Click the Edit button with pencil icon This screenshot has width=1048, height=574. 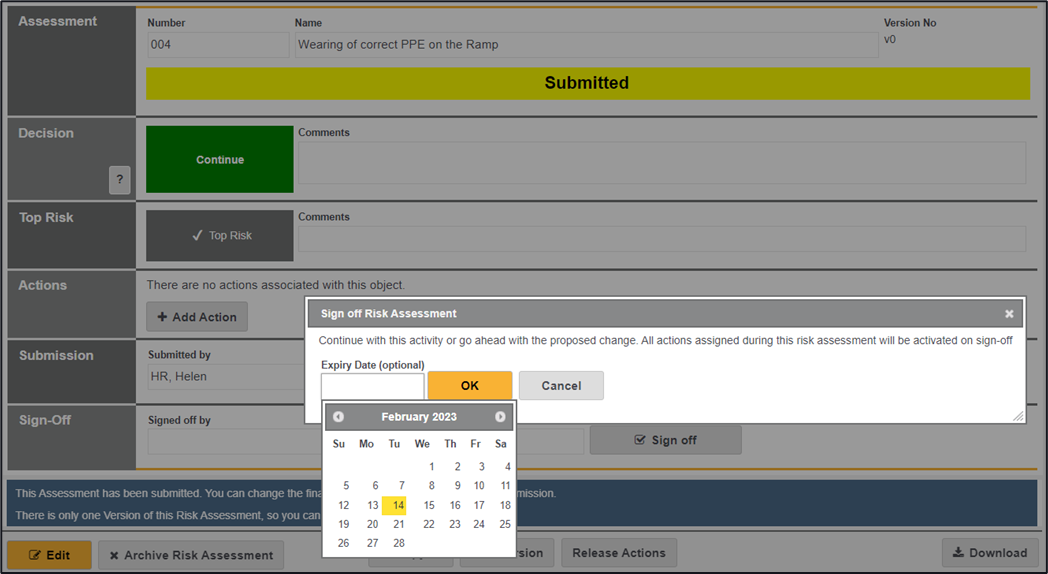(49, 554)
